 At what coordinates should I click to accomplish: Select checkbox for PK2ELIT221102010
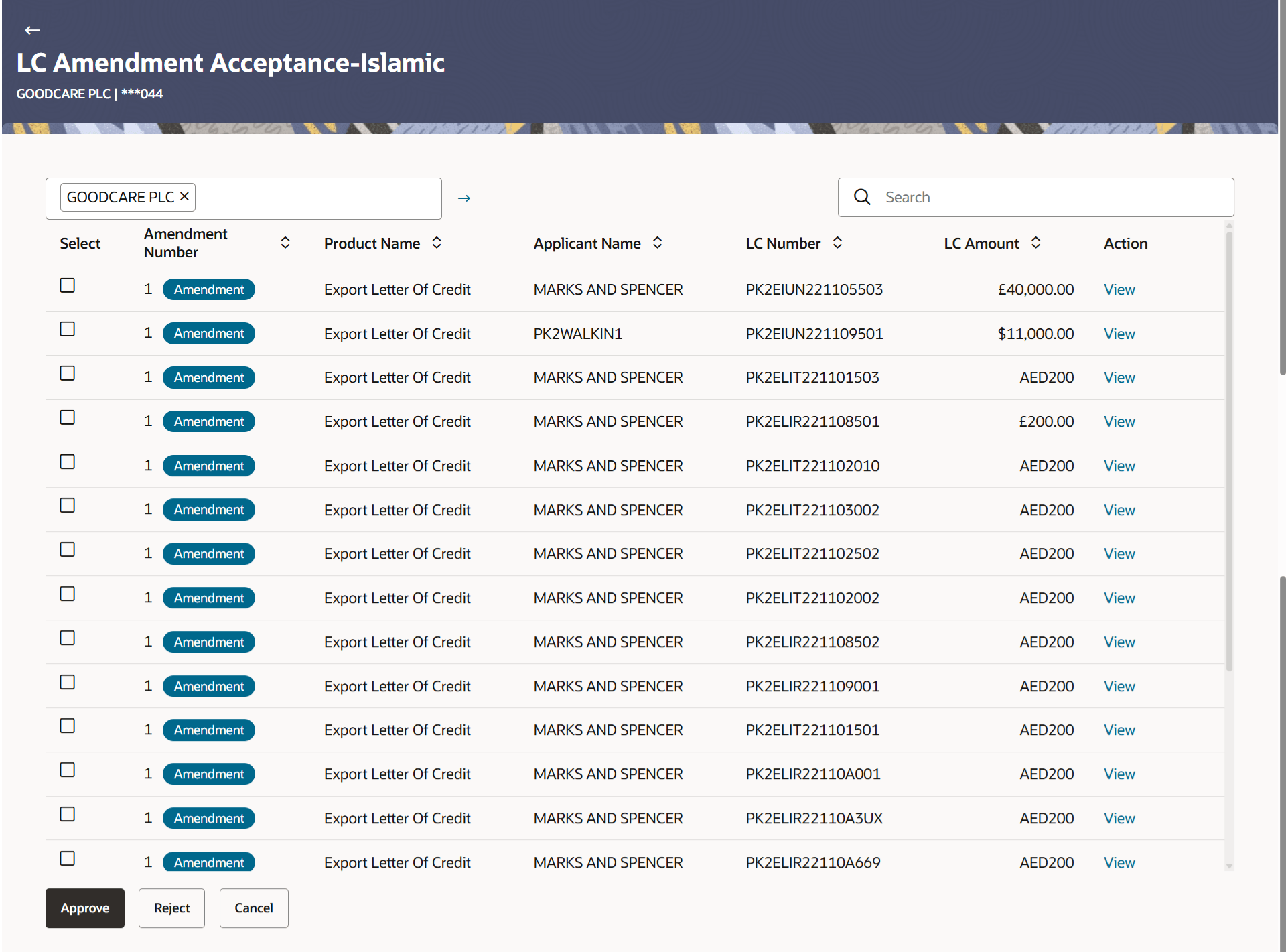point(67,462)
